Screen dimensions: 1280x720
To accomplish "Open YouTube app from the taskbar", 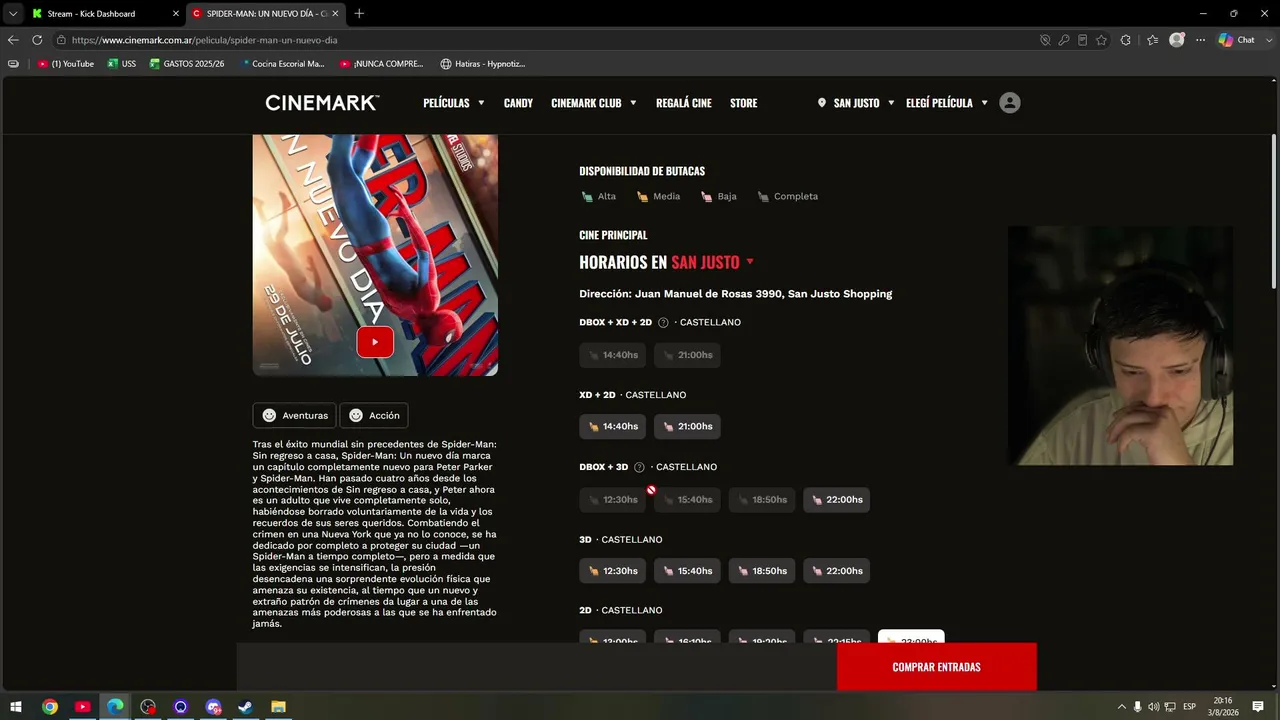I will 83,707.
